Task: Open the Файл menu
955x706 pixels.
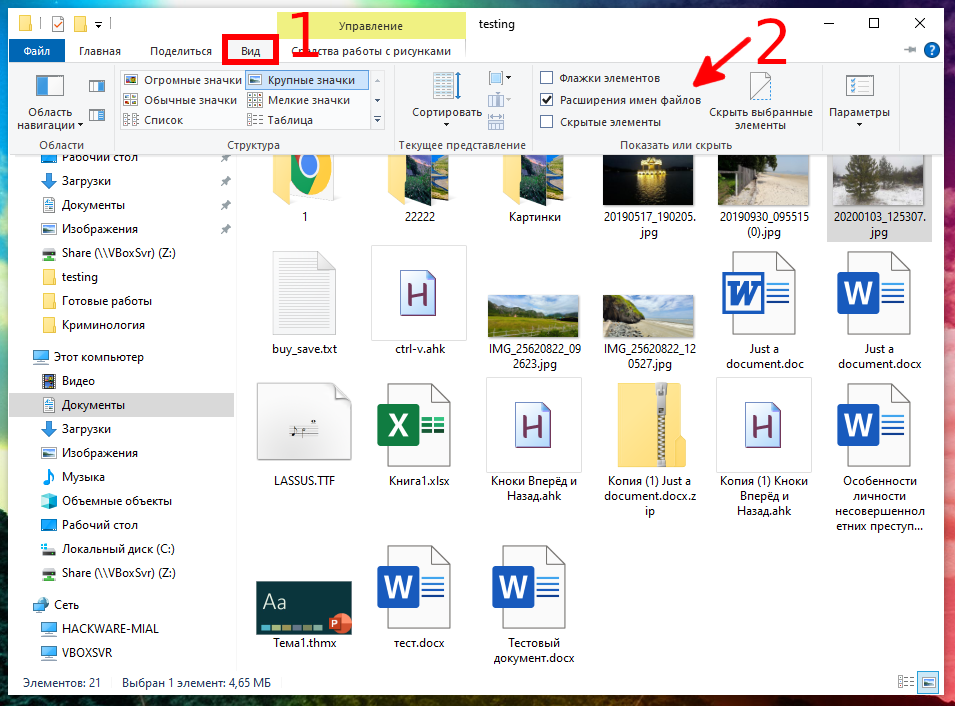Action: [37, 51]
